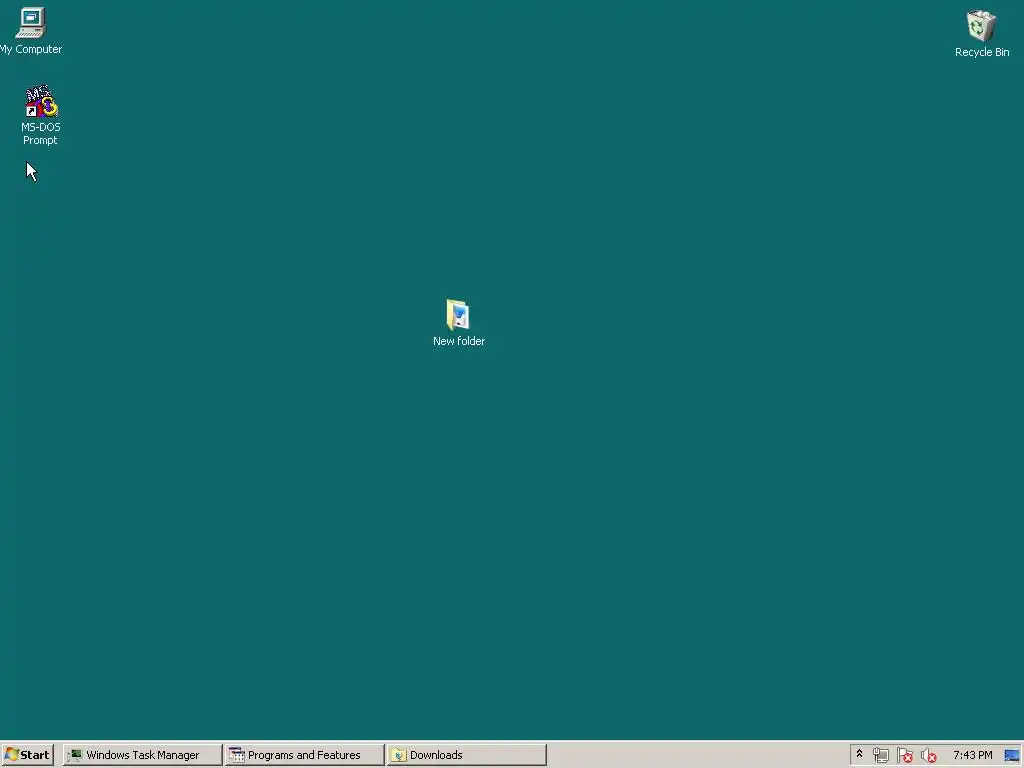Switch to Programs and Features taskbar button

pos(304,755)
